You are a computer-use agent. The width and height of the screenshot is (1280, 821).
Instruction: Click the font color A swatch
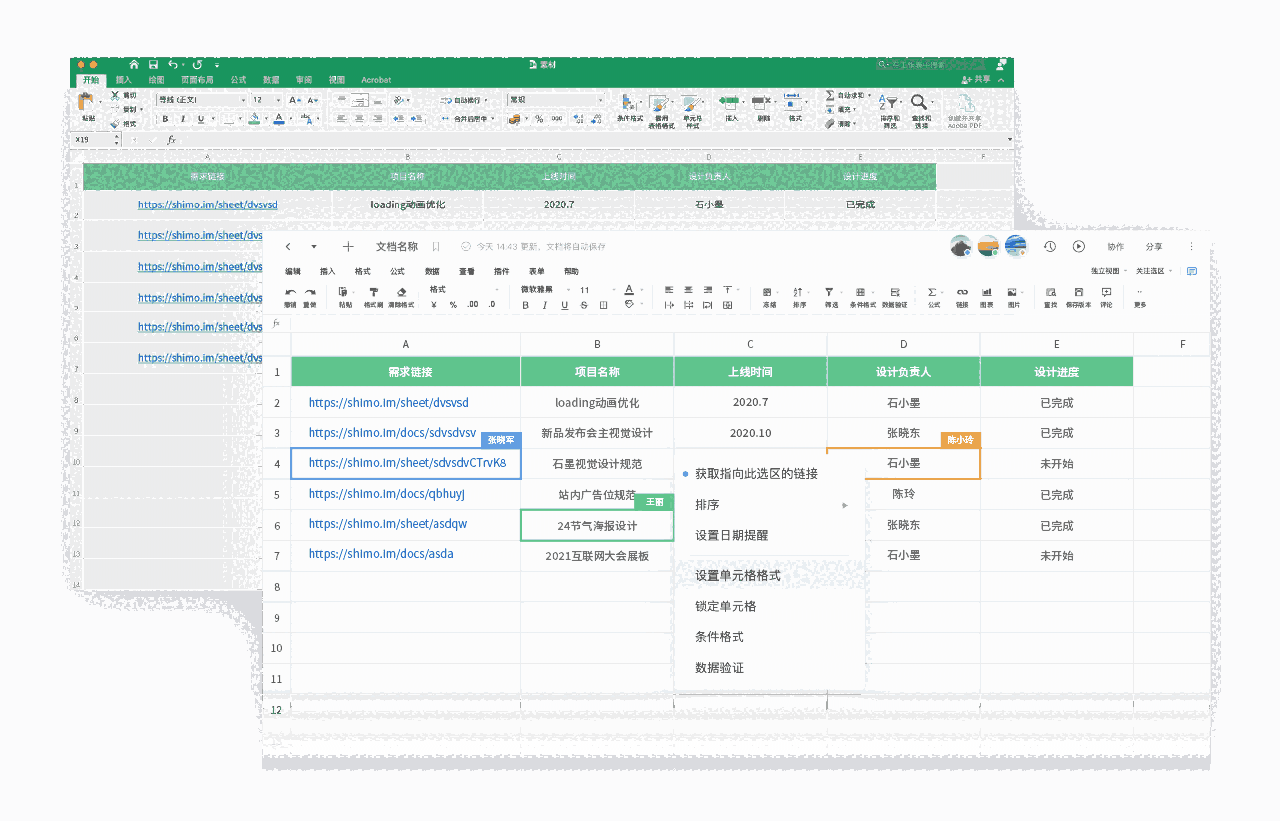(628, 290)
